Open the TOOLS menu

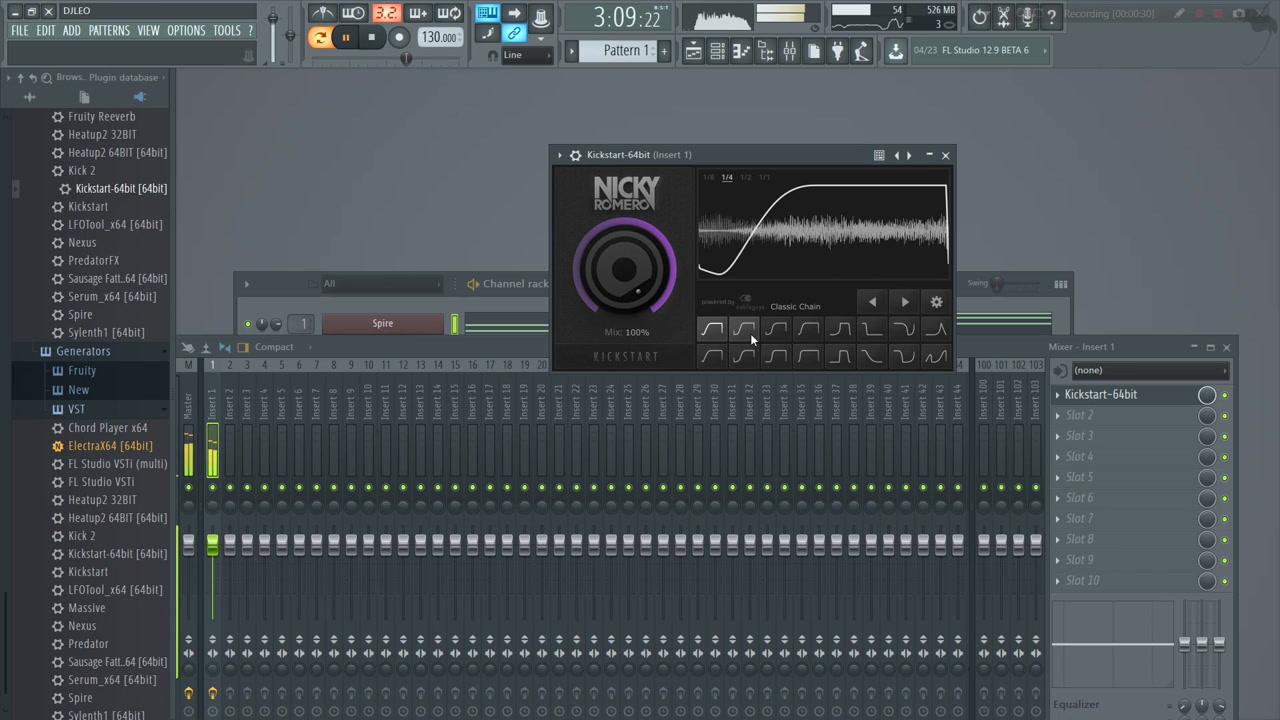pyautogui.click(x=227, y=31)
